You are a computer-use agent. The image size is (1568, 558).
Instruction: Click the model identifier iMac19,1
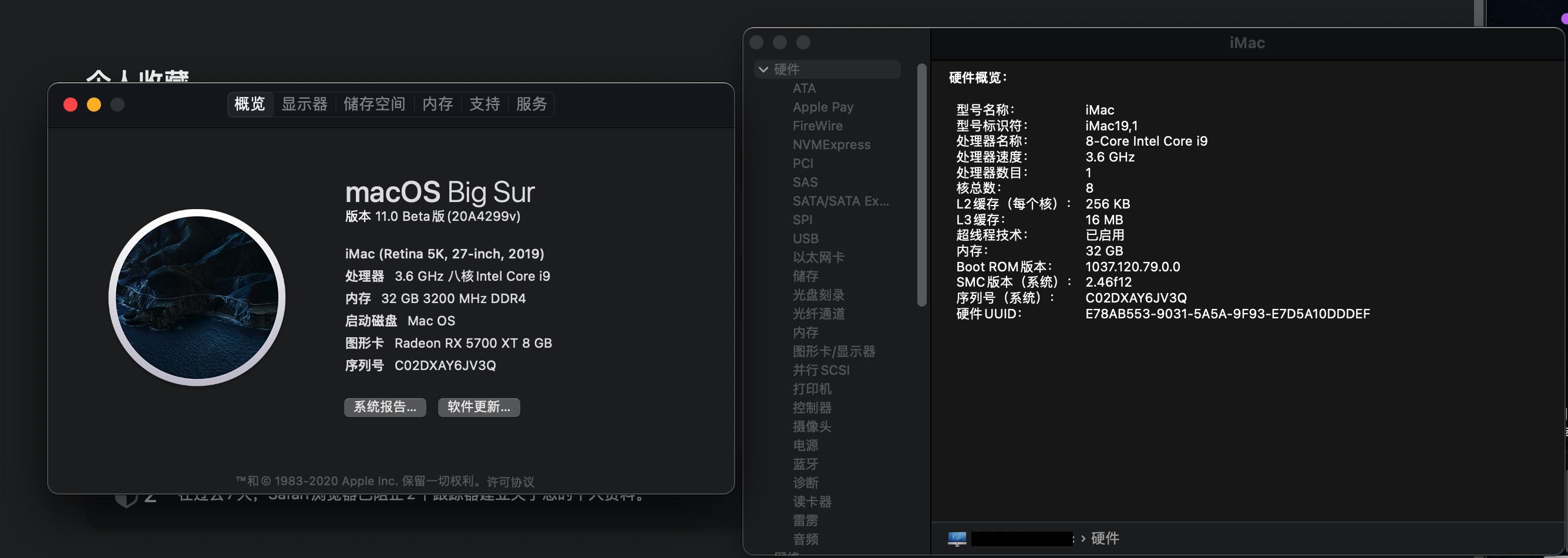tap(1112, 126)
